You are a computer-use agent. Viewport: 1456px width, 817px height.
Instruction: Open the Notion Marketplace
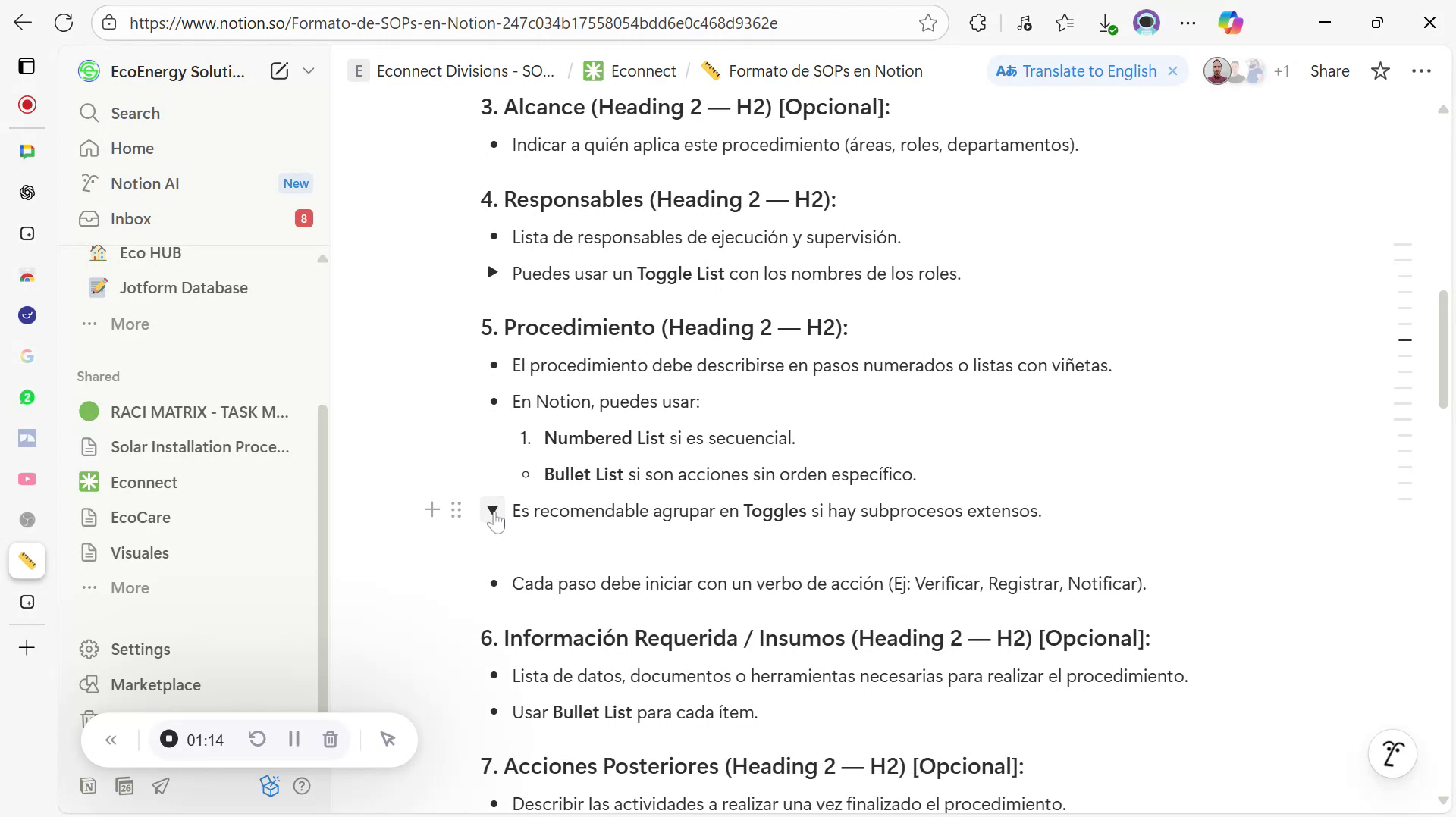point(155,684)
